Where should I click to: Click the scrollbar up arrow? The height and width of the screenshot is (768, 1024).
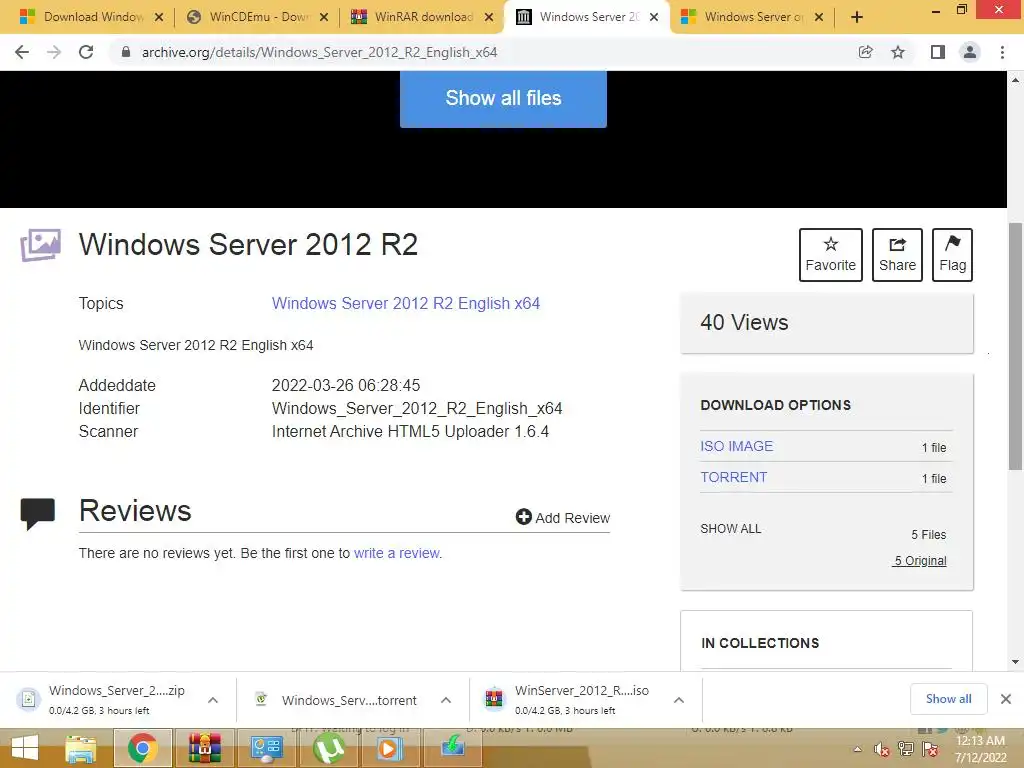(1015, 80)
